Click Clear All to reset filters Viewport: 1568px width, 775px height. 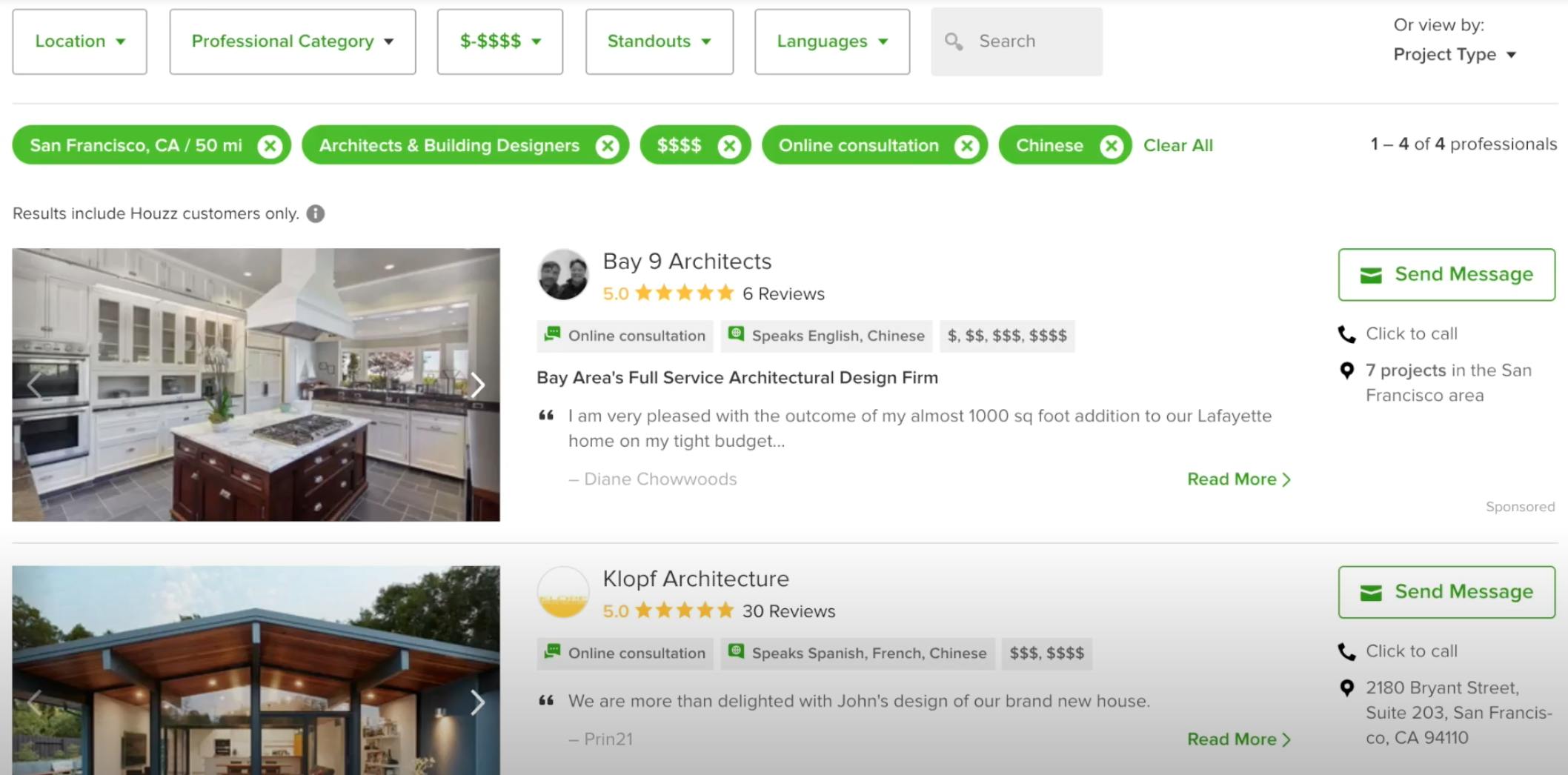point(1177,145)
